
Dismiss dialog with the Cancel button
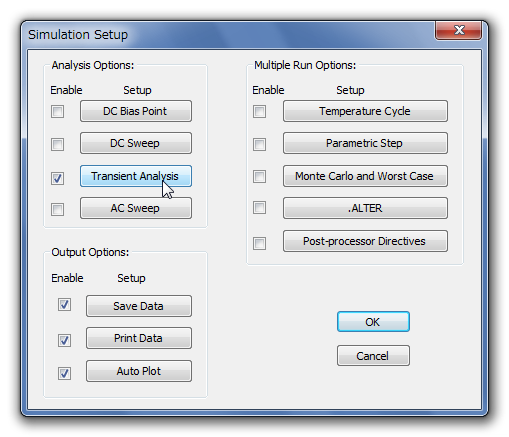click(x=373, y=356)
